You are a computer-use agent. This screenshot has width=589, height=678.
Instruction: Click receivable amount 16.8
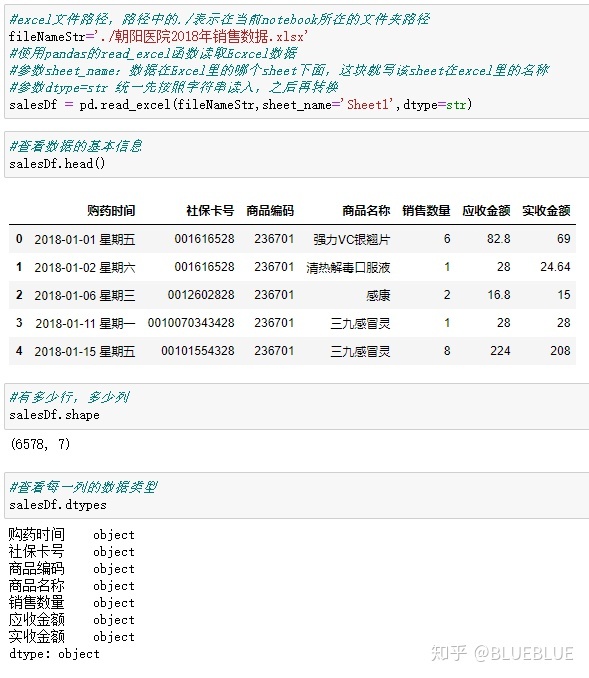click(499, 295)
